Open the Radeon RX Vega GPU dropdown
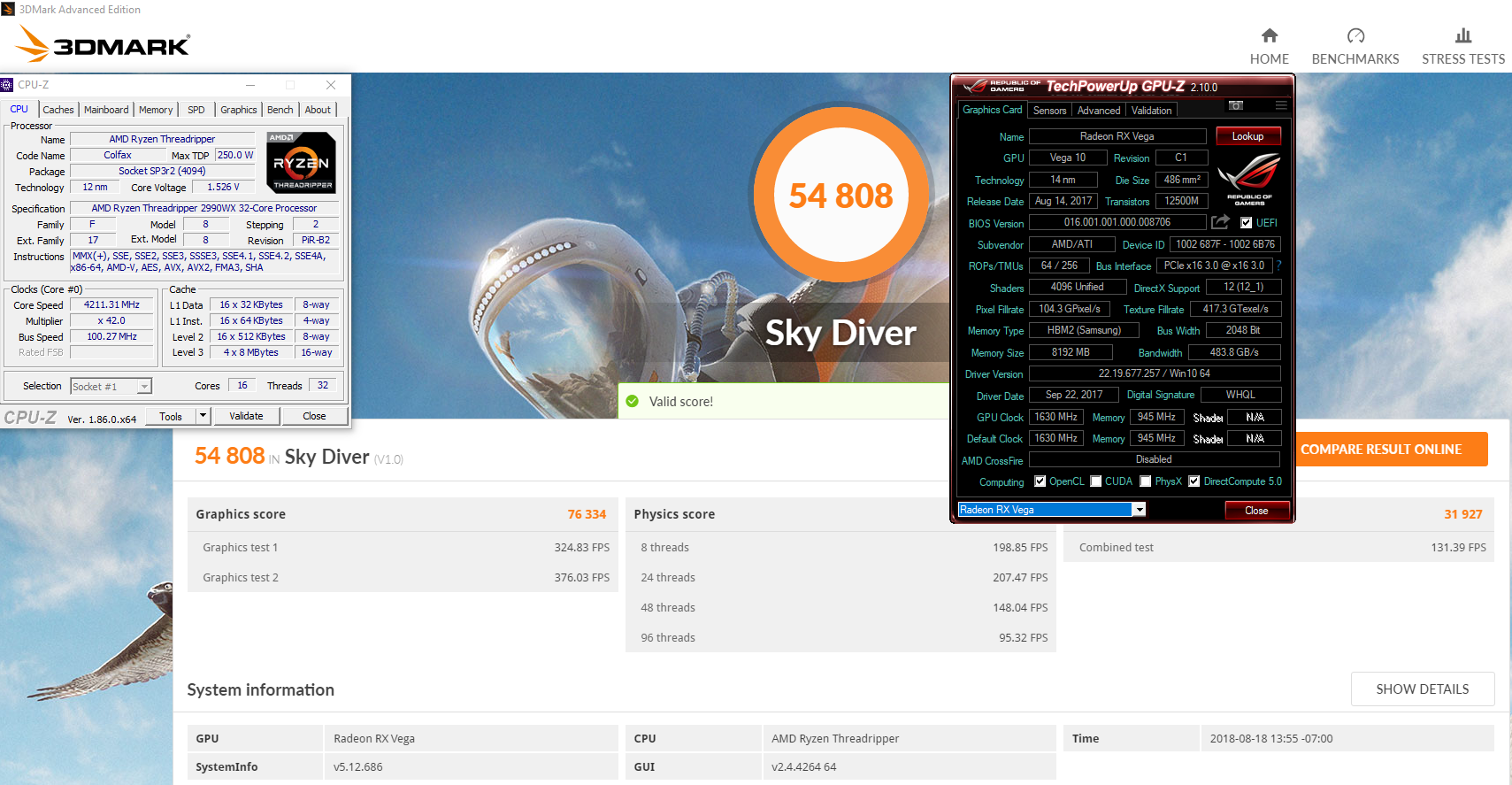This screenshot has width=1512, height=785. coord(1140,510)
